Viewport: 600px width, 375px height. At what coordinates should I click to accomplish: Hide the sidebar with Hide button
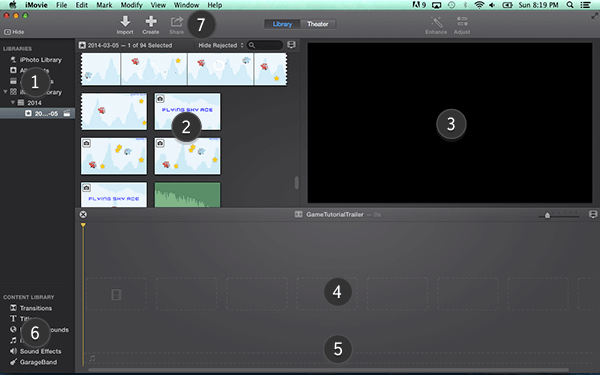(x=14, y=32)
